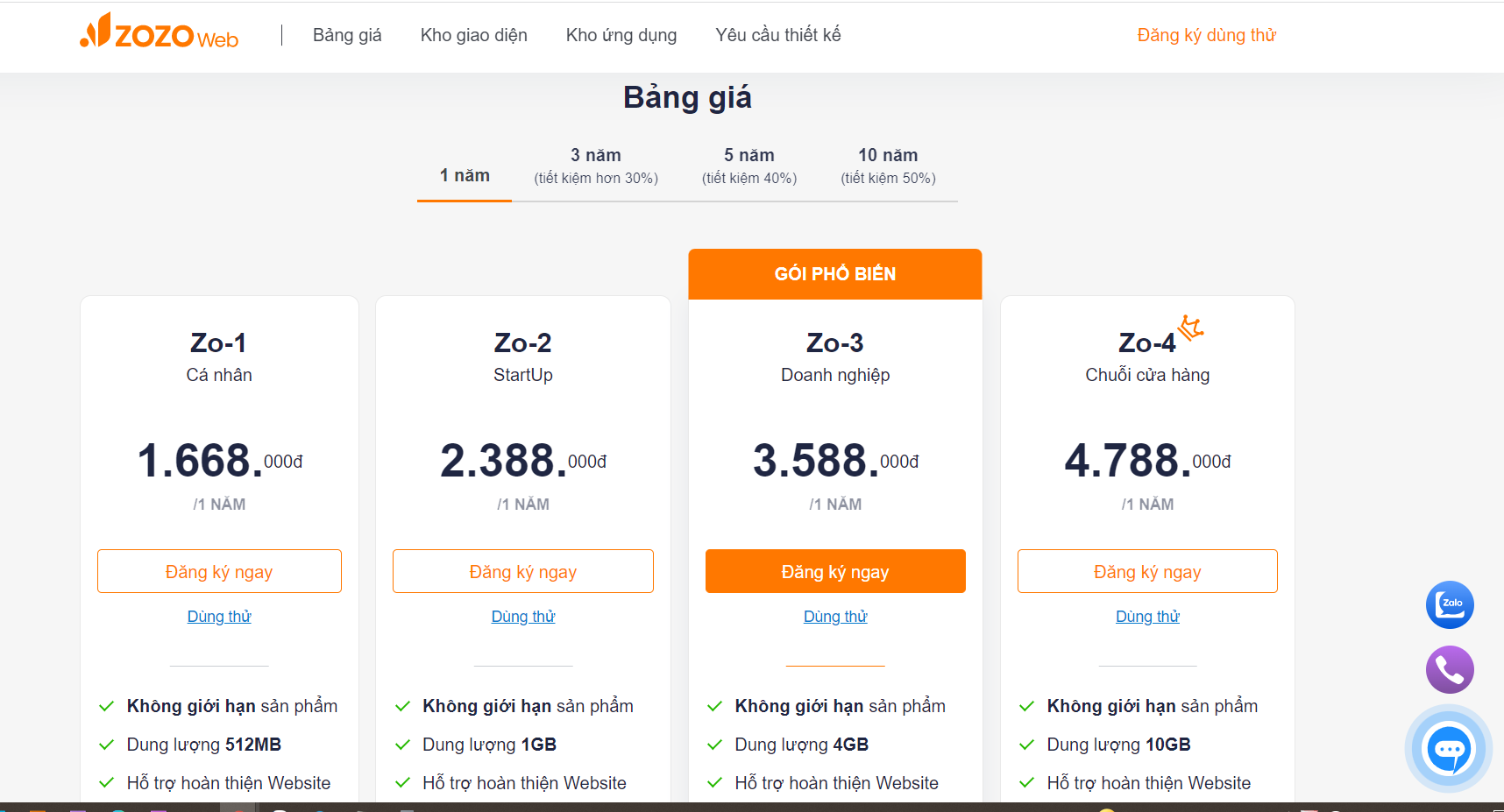1504x812 pixels.
Task: Click the crown icon beside Zo-4
Action: tap(1190, 328)
